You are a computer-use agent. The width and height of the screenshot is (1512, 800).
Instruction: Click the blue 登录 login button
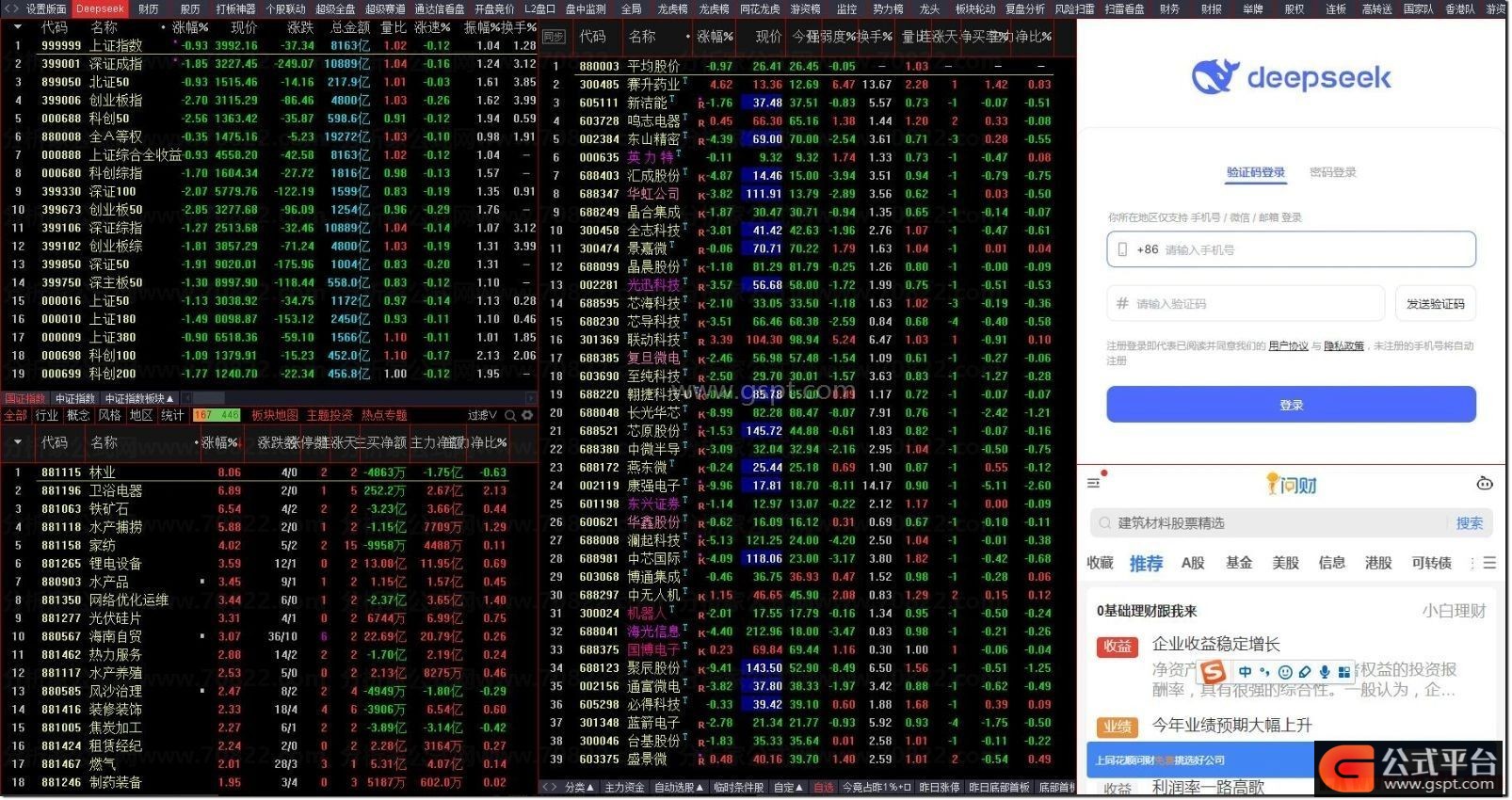pos(1291,405)
